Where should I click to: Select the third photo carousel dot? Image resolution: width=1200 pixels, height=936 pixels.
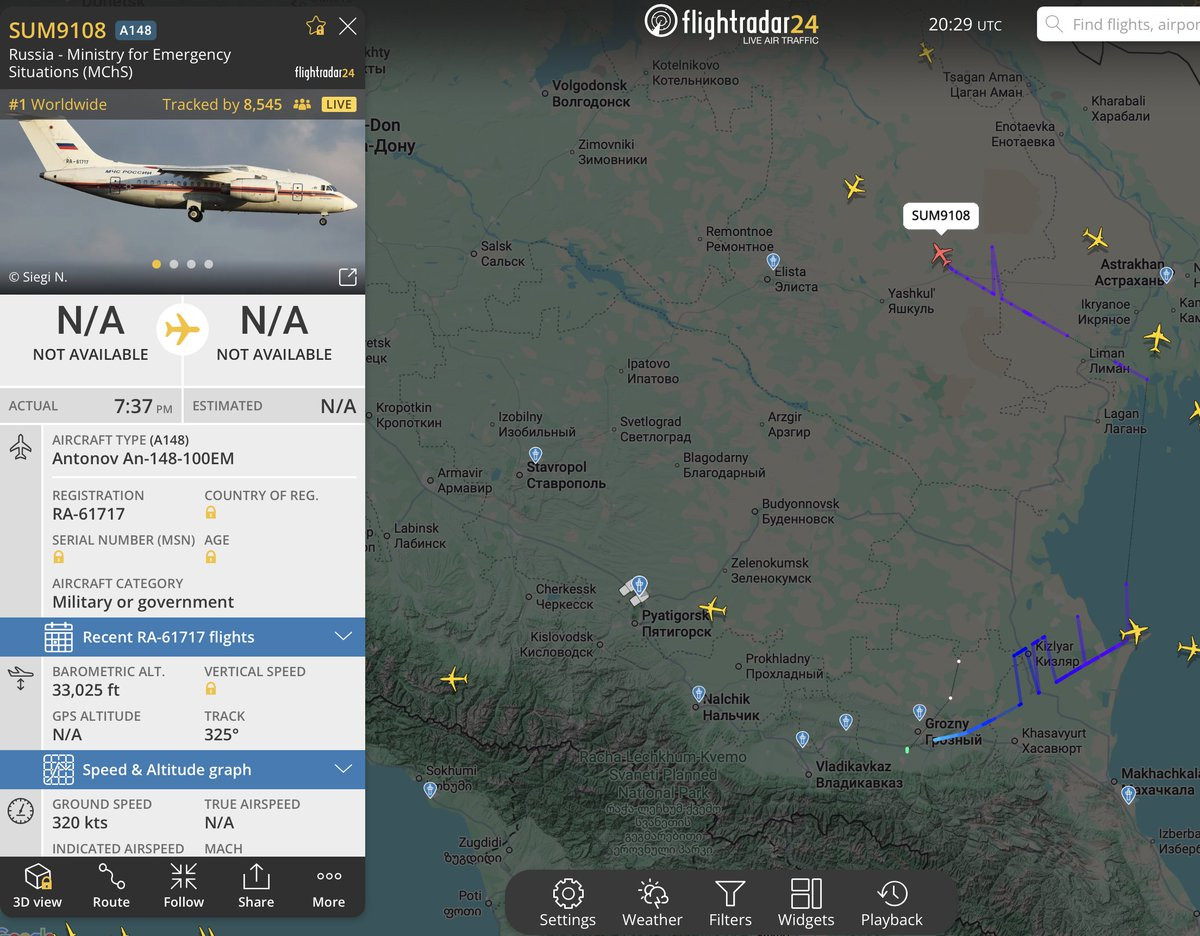pos(191,264)
